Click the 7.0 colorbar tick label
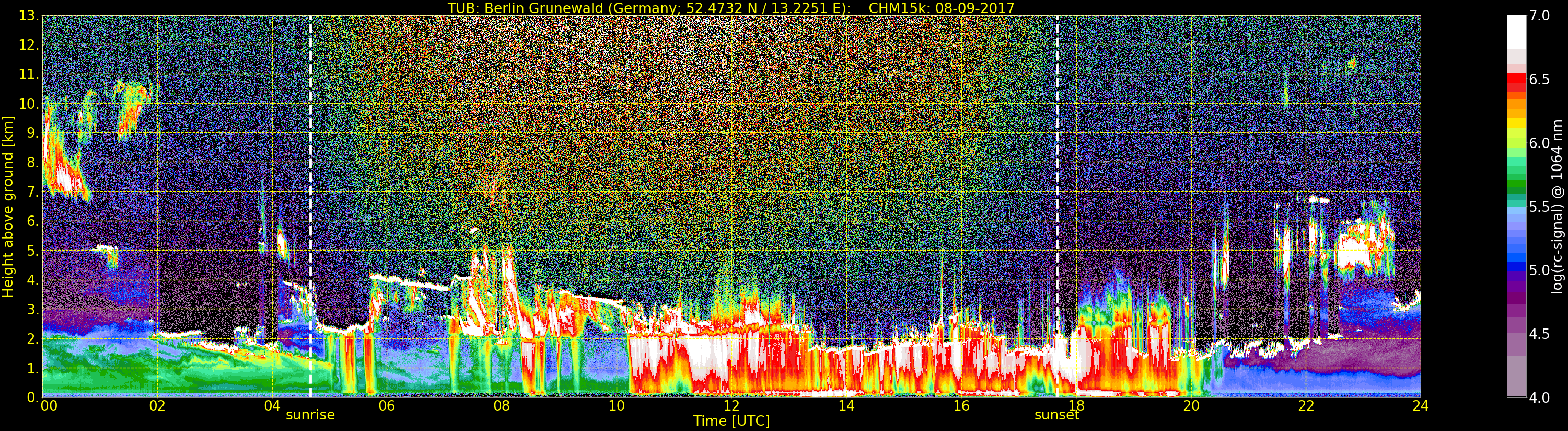This screenshot has height=431, width=1568. pyautogui.click(x=1539, y=16)
